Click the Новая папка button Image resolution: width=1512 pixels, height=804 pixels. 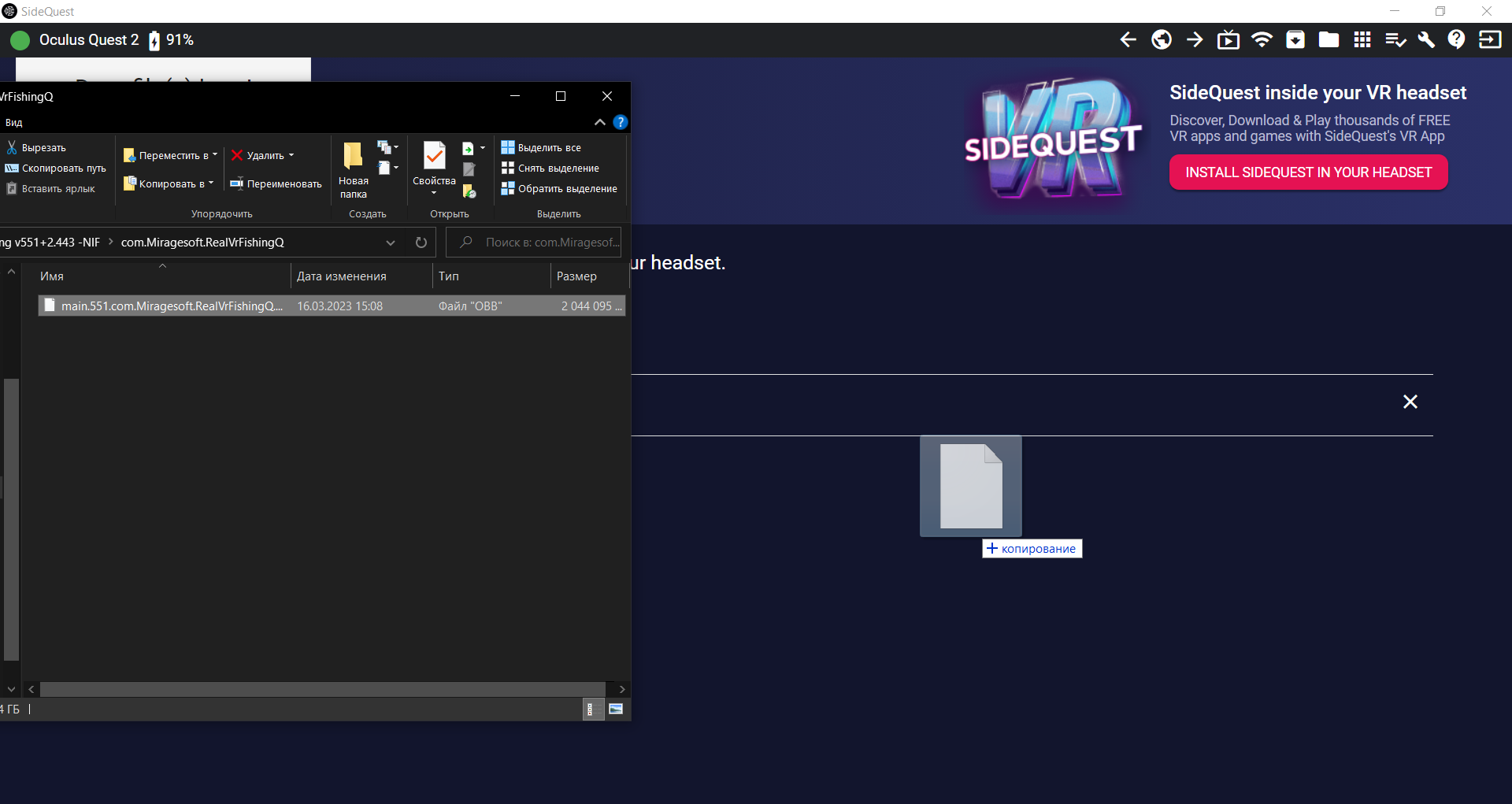354,170
